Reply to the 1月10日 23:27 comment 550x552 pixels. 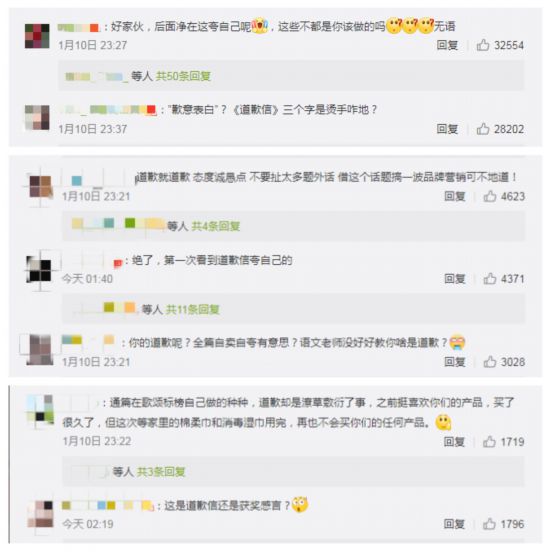(x=447, y=45)
